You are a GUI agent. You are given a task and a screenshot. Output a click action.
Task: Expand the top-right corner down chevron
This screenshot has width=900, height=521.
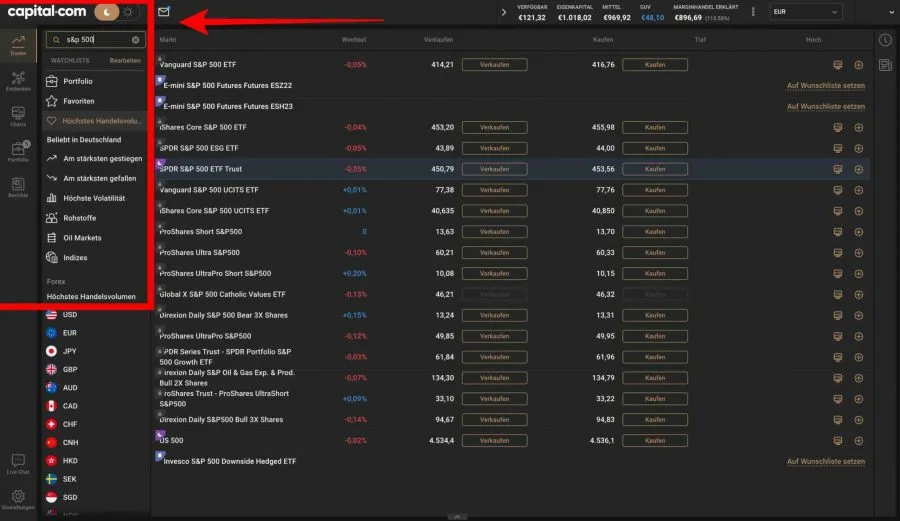point(891,11)
